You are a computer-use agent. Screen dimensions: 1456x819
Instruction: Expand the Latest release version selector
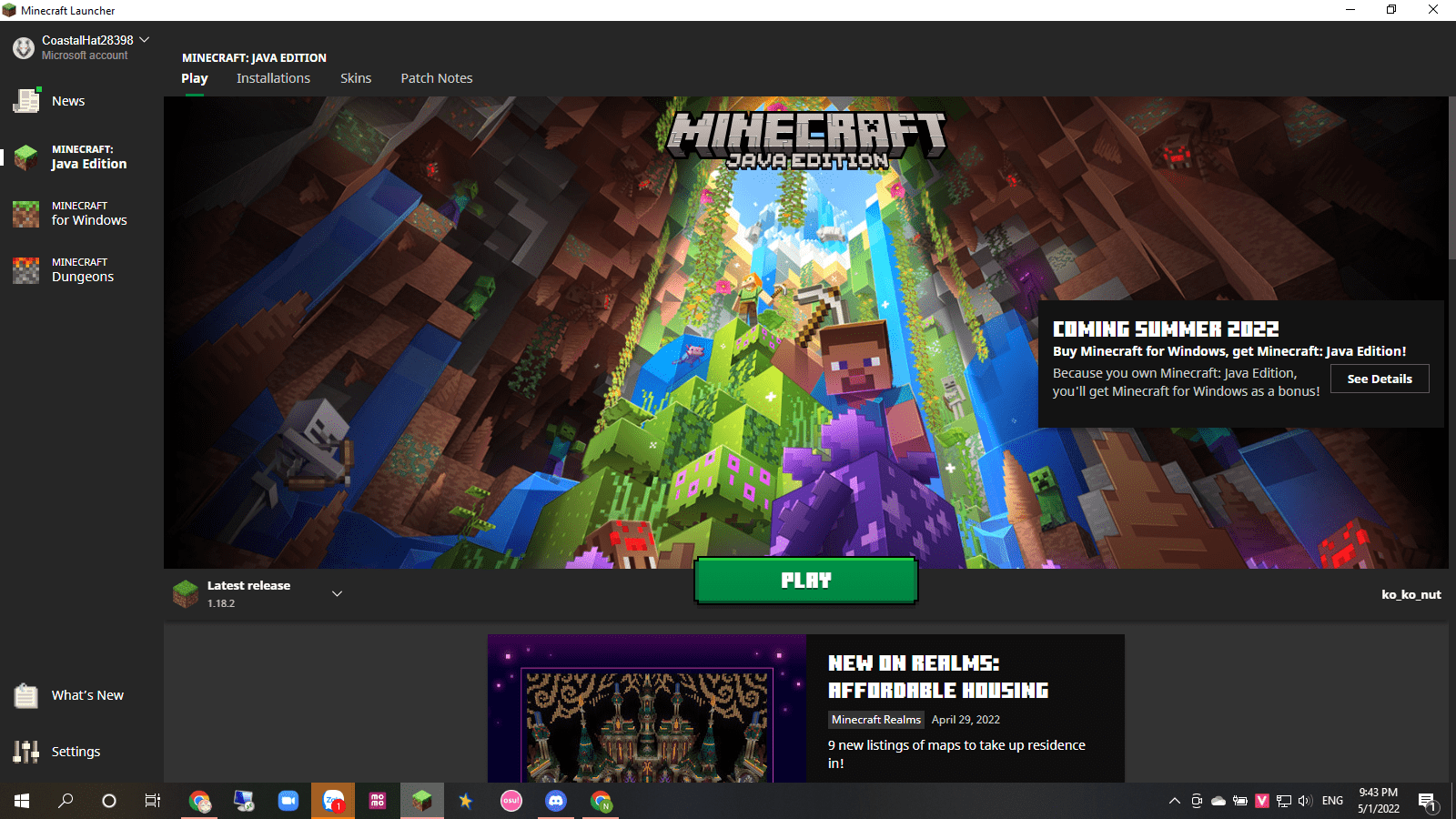click(x=337, y=593)
